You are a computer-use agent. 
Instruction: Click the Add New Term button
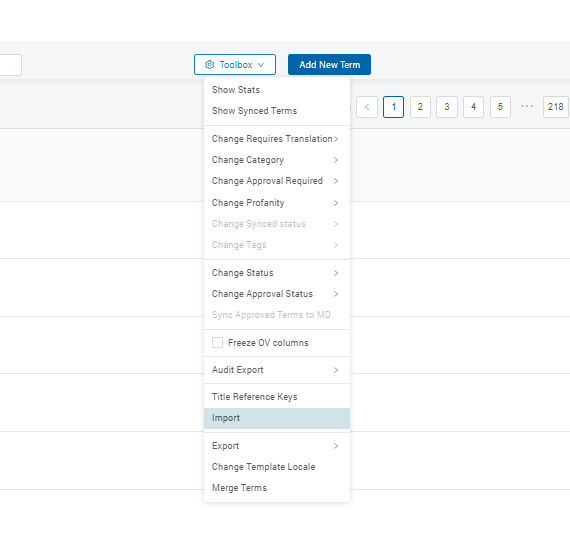329,65
